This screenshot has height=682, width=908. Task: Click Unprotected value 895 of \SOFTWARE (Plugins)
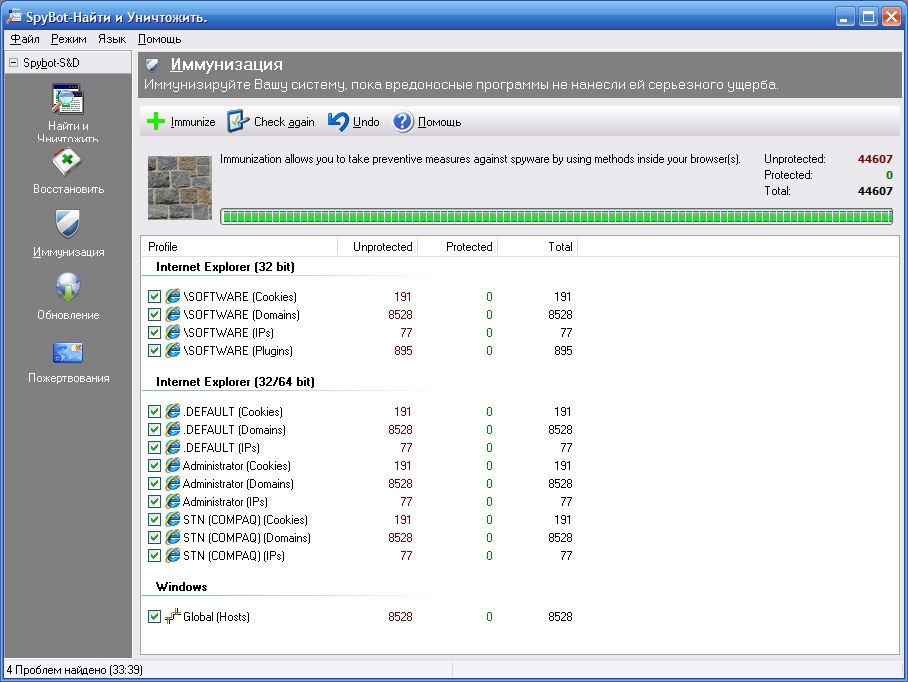coord(403,350)
